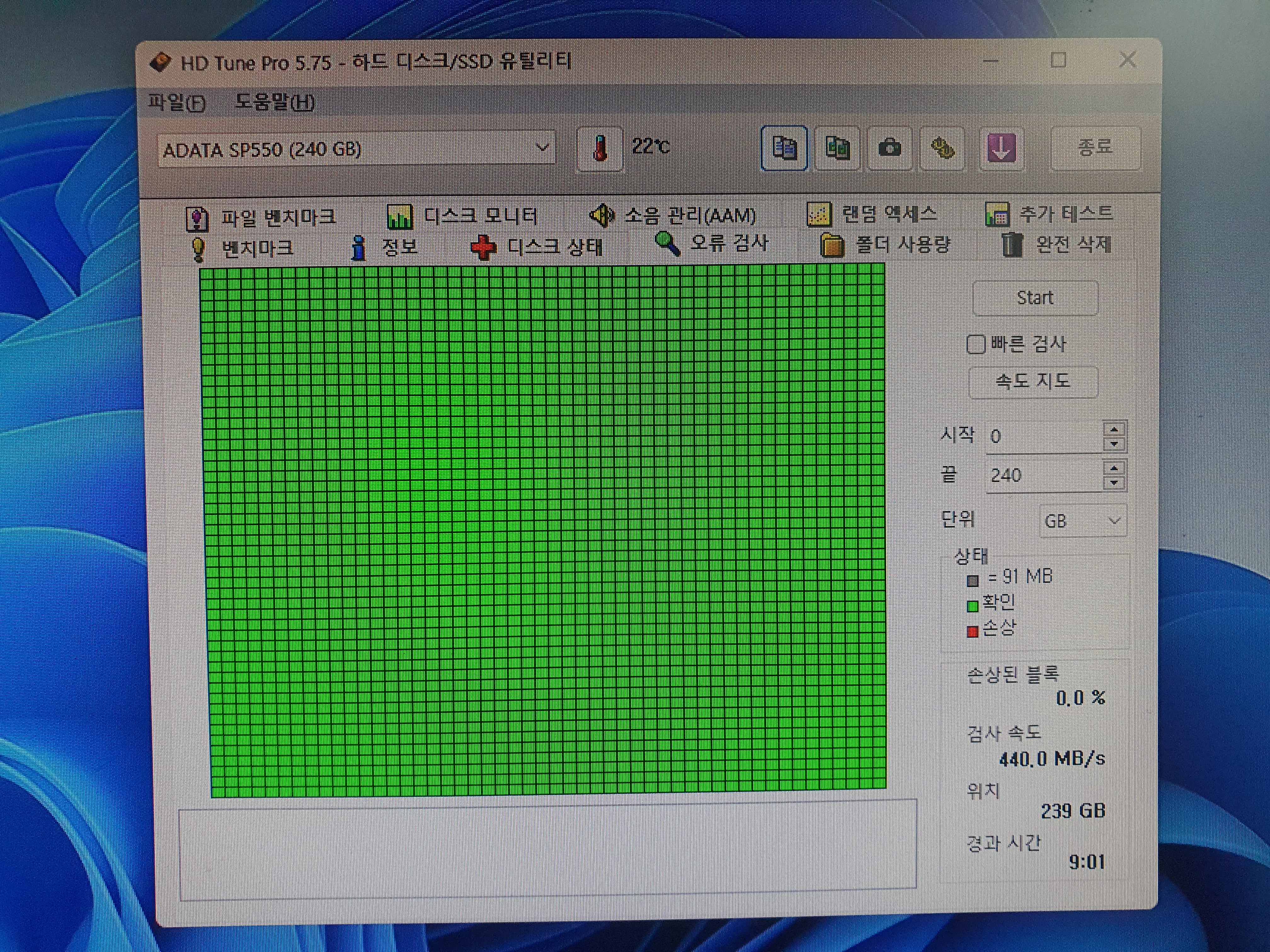This screenshot has height=952, width=1270.
Task: Click the camera save screenshot icon
Action: [x=890, y=149]
